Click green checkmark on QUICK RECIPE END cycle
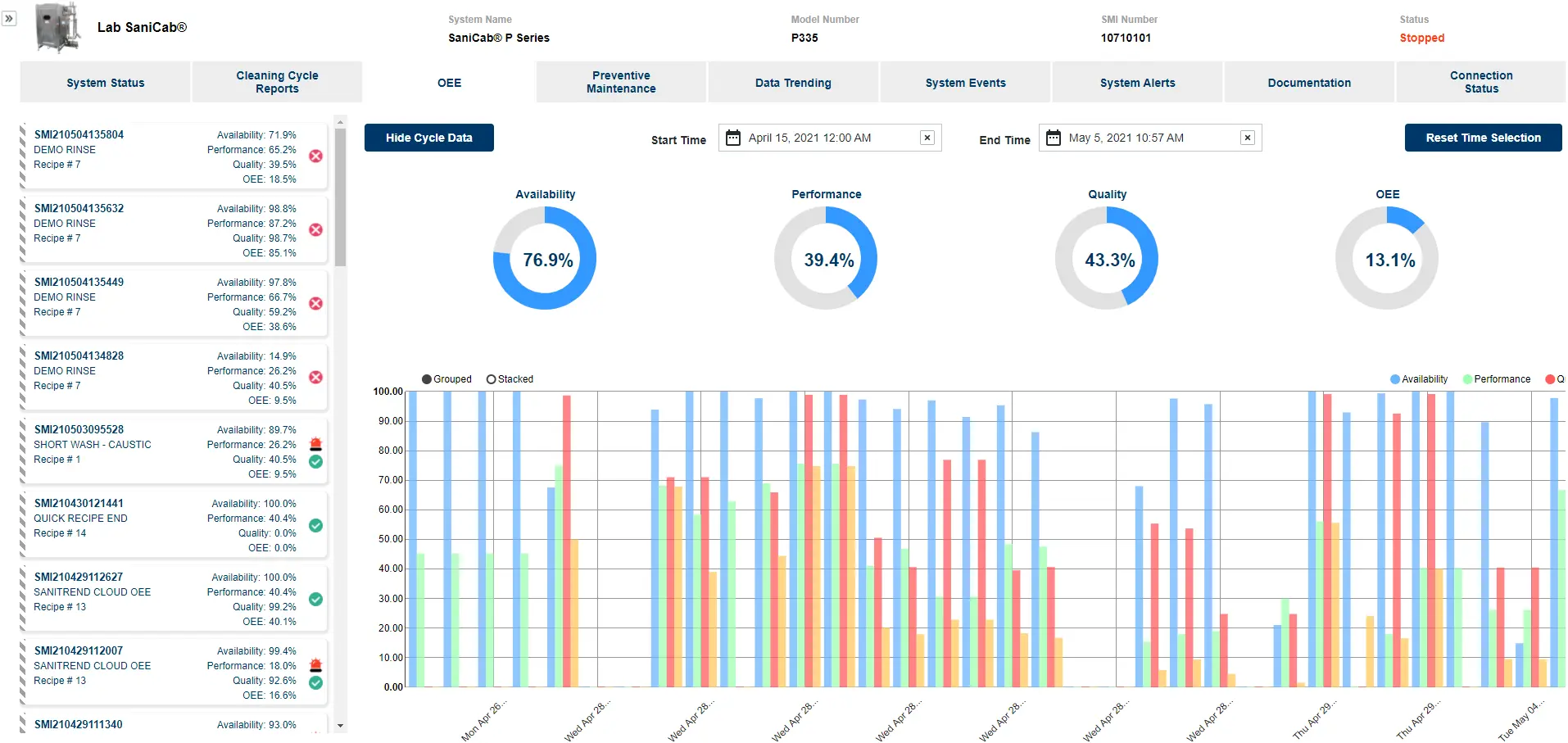Image resolution: width=1568 pixels, height=743 pixels. pyautogui.click(x=315, y=526)
